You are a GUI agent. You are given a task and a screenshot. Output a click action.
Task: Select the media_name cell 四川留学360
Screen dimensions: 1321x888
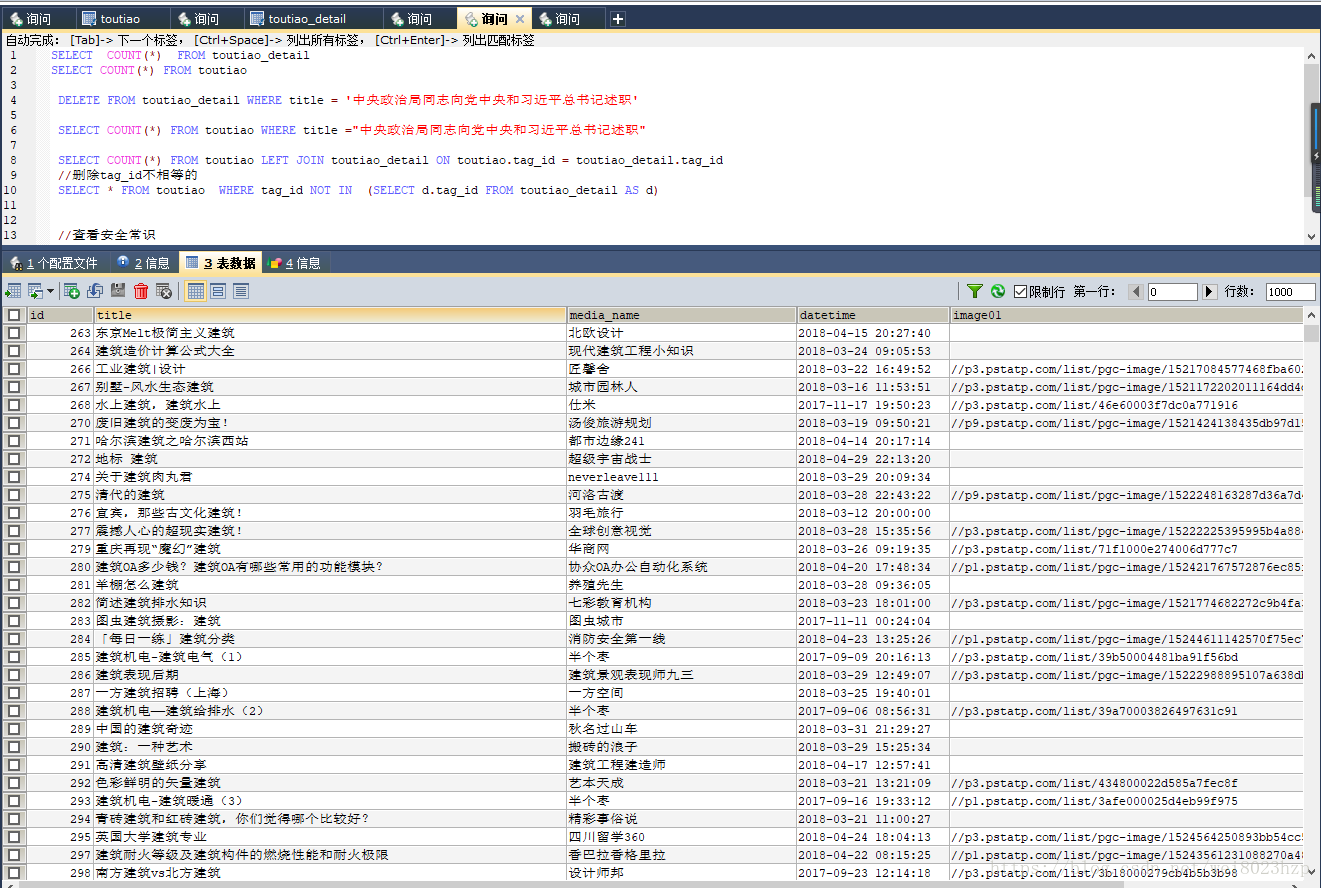pos(681,837)
